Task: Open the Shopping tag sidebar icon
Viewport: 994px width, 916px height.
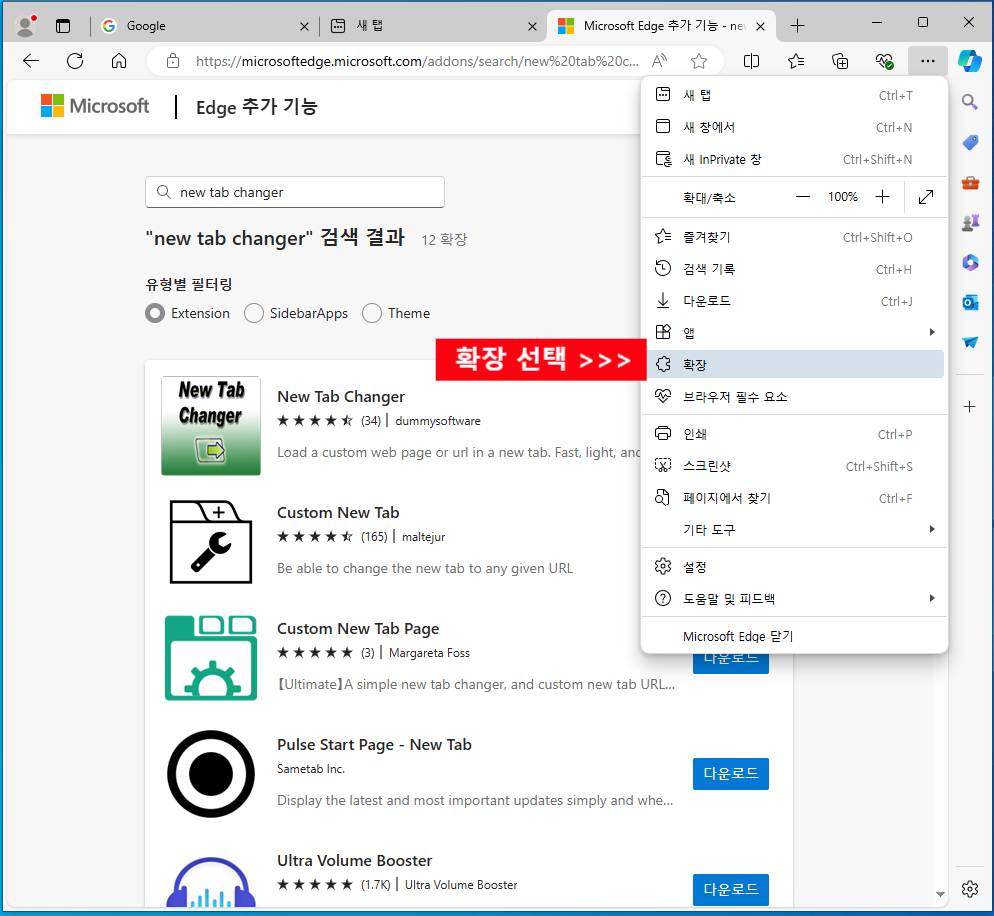Action: tap(969, 142)
